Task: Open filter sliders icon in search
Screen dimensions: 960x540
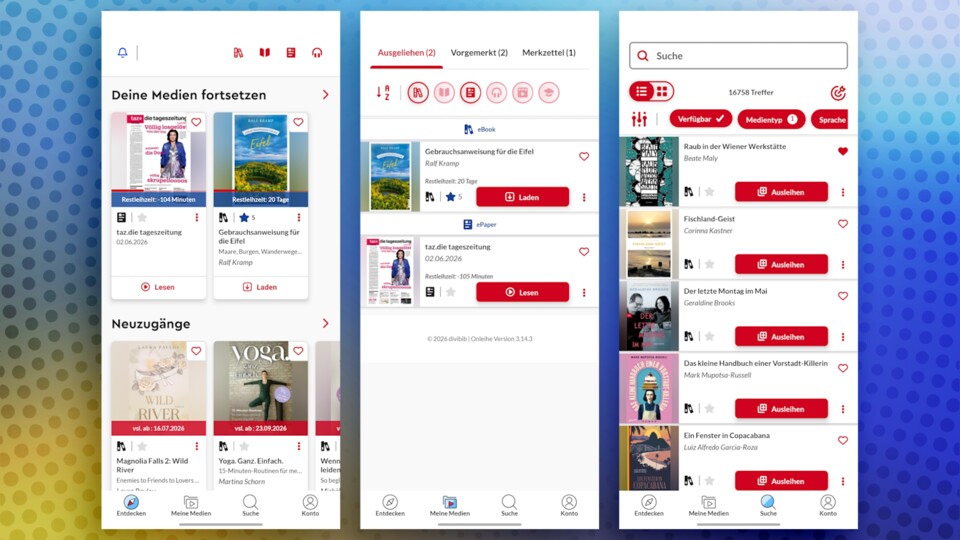Action: pos(639,119)
